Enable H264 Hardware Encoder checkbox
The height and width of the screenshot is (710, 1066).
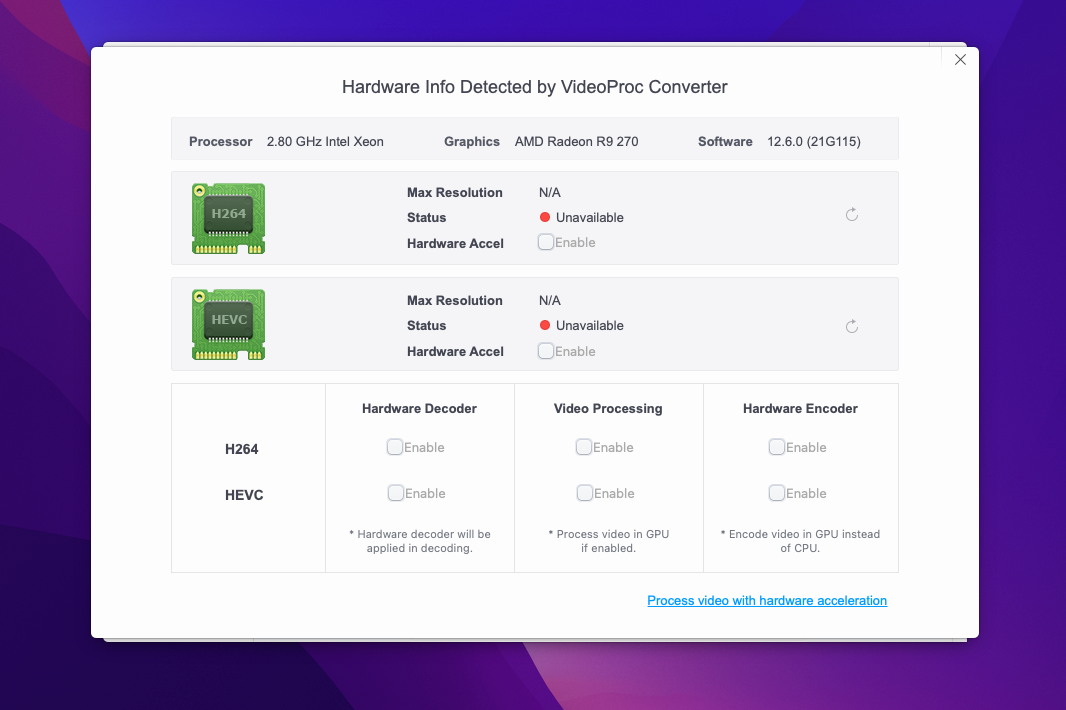tap(777, 447)
